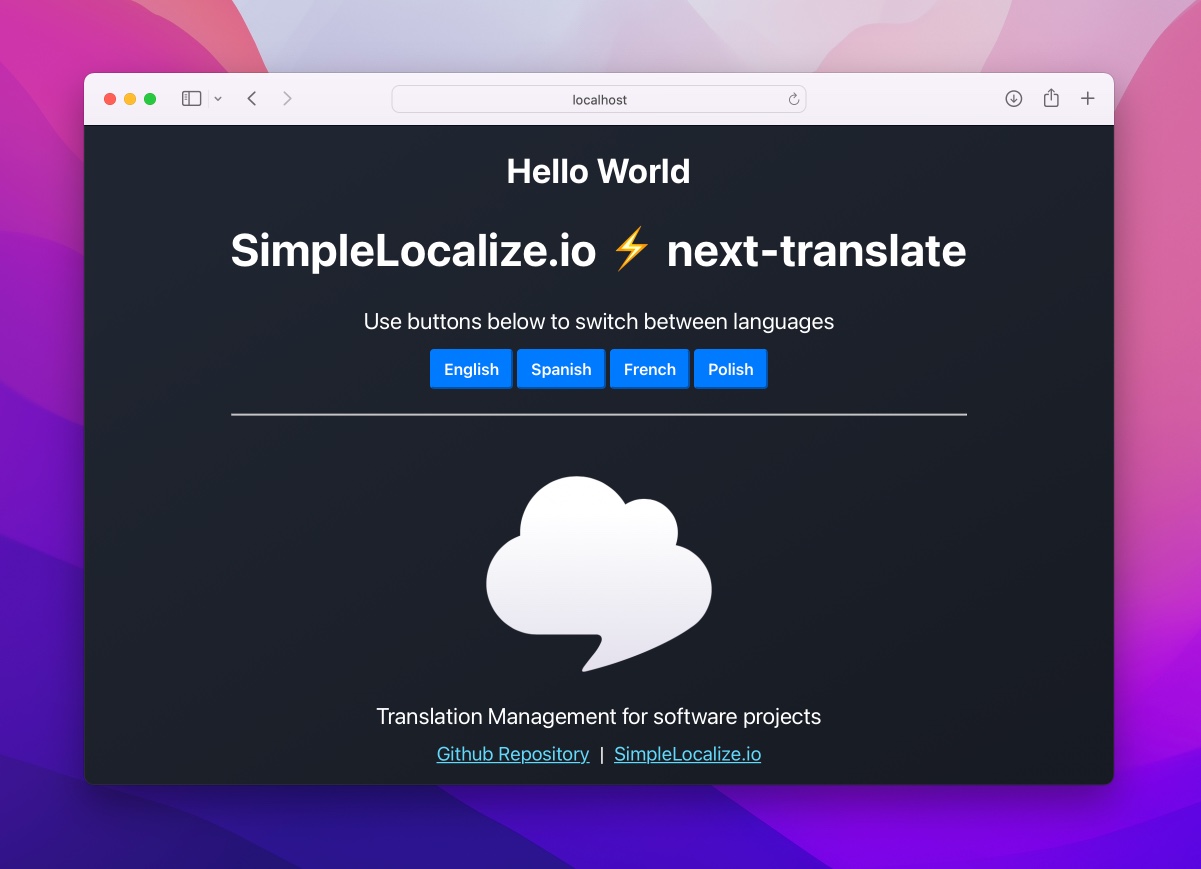Open the SimpleLocalize.io footer link
The width and height of the screenshot is (1201, 869).
tap(688, 754)
